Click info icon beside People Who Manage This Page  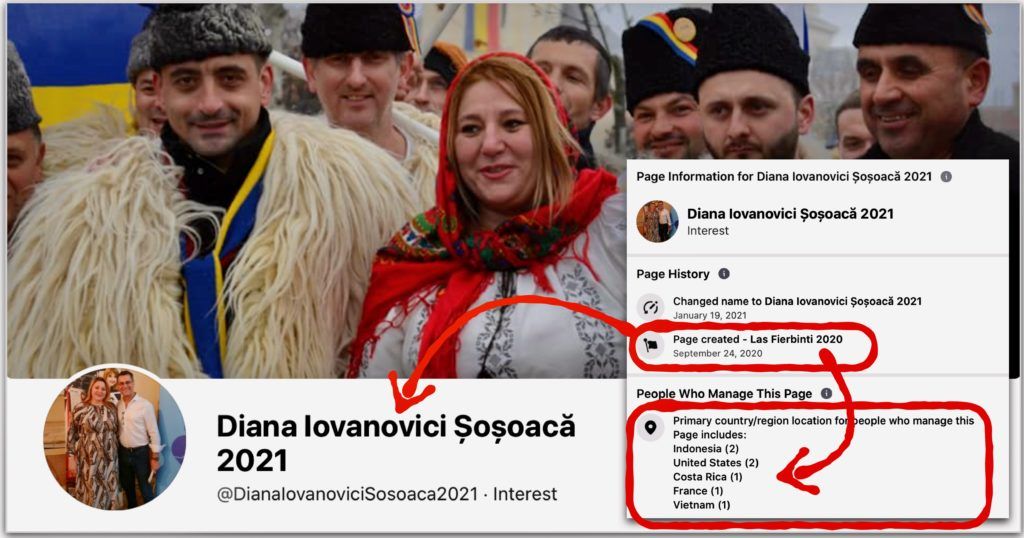click(x=826, y=394)
